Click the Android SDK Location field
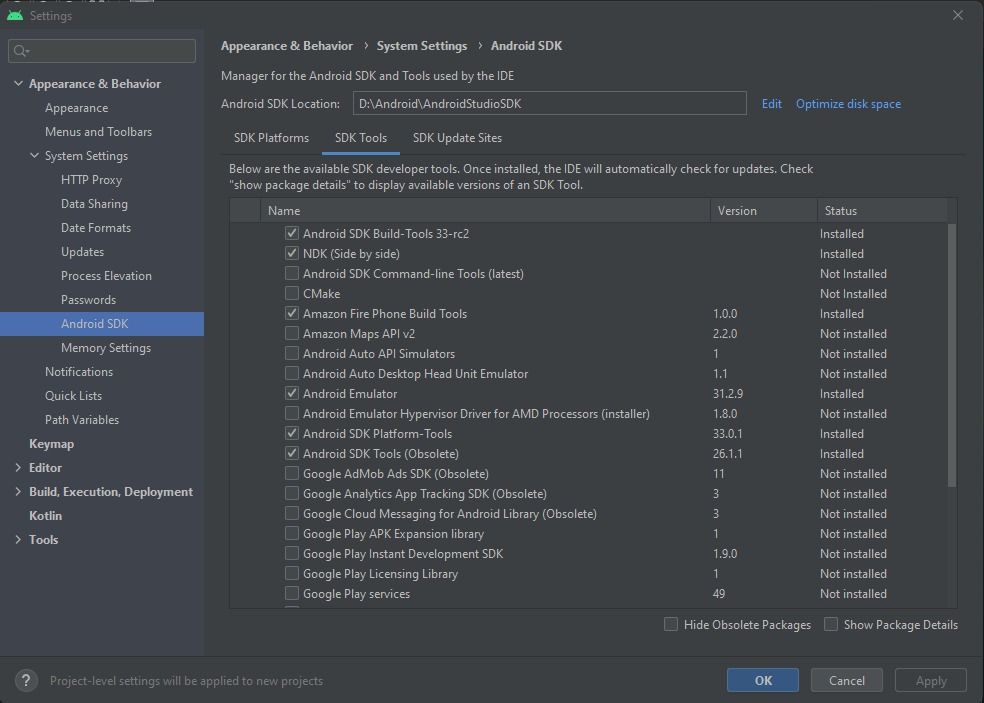The image size is (984, 703). pyautogui.click(x=549, y=104)
